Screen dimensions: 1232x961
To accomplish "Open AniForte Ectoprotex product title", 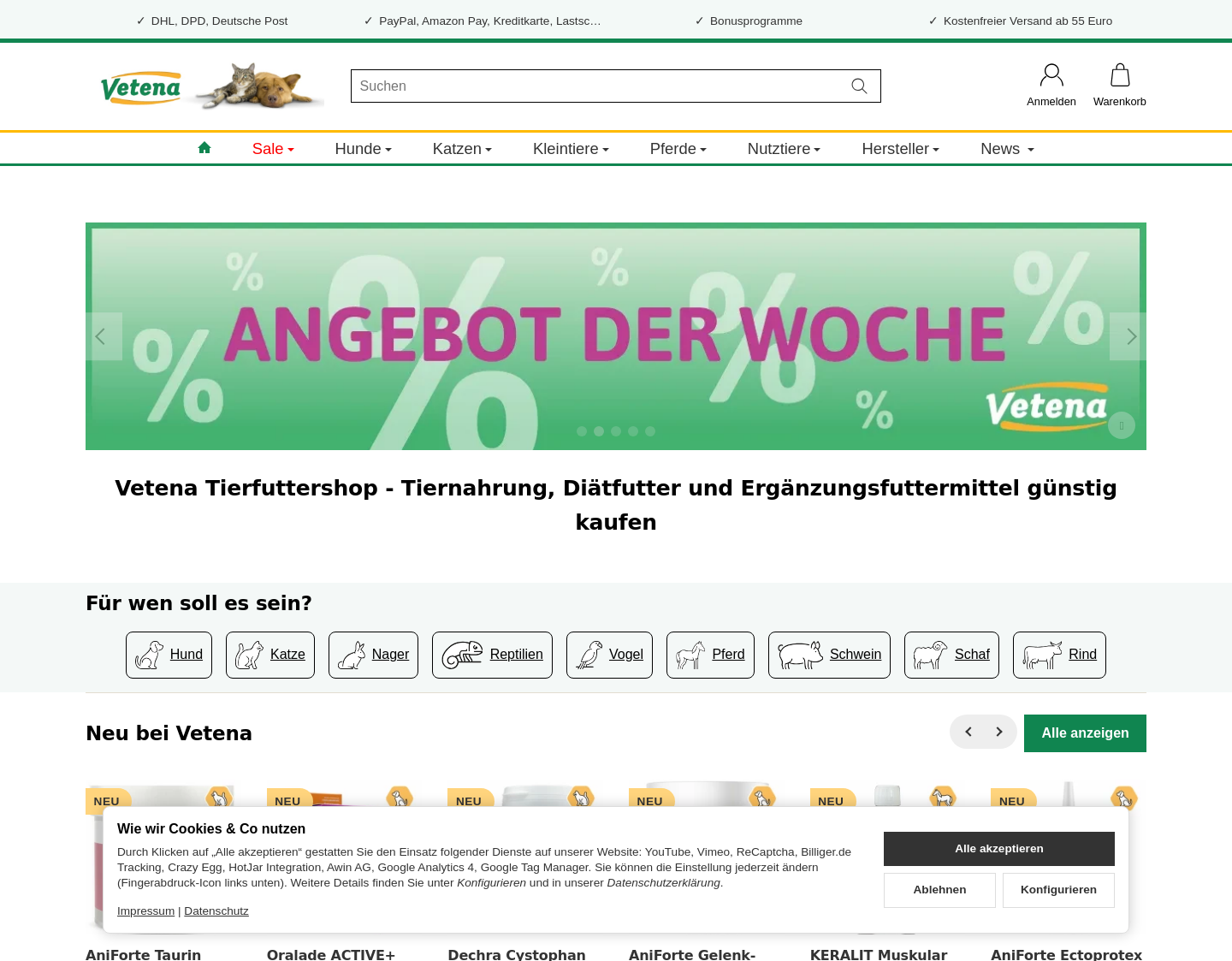I will (x=1067, y=954).
